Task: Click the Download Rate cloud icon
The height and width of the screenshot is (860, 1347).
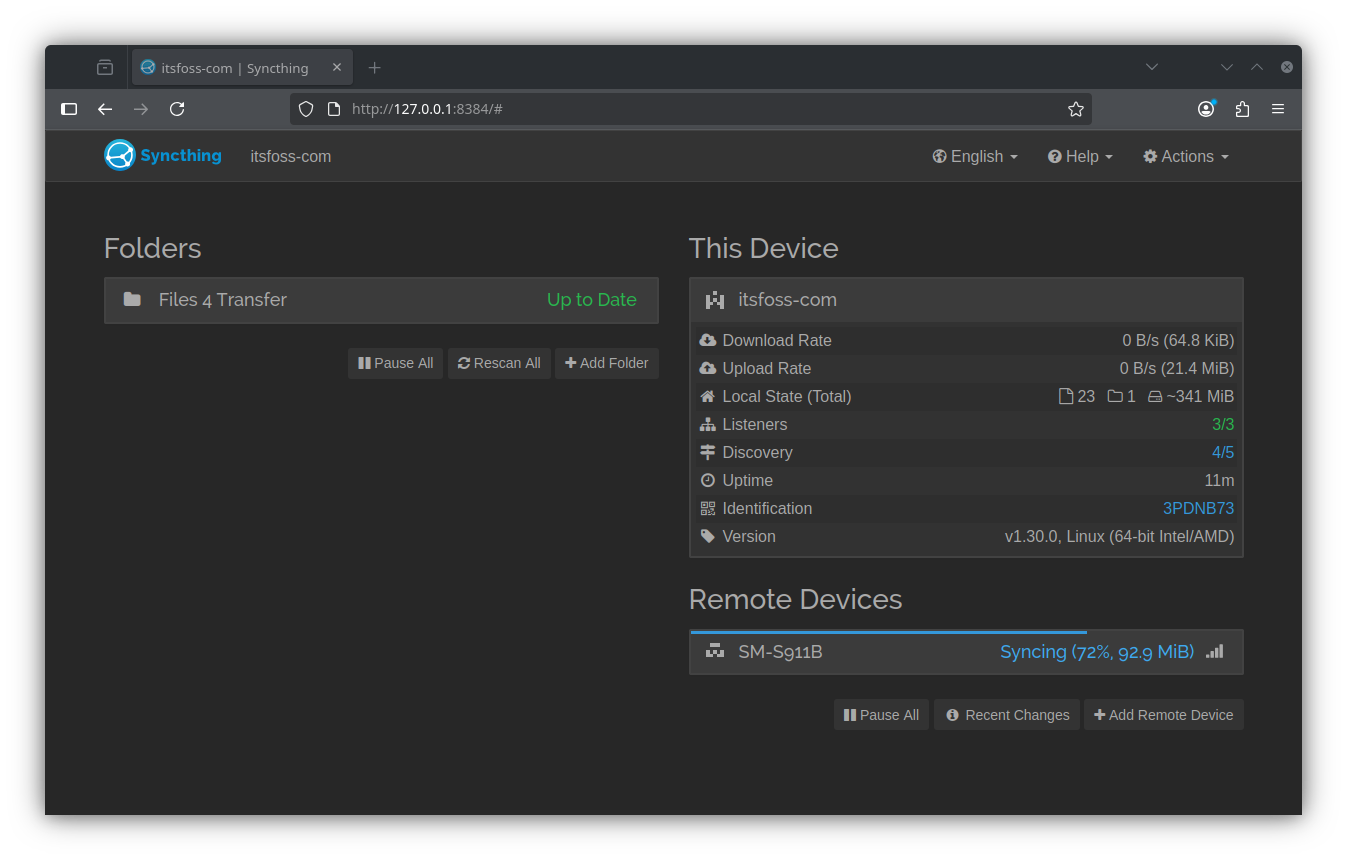Action: point(708,340)
